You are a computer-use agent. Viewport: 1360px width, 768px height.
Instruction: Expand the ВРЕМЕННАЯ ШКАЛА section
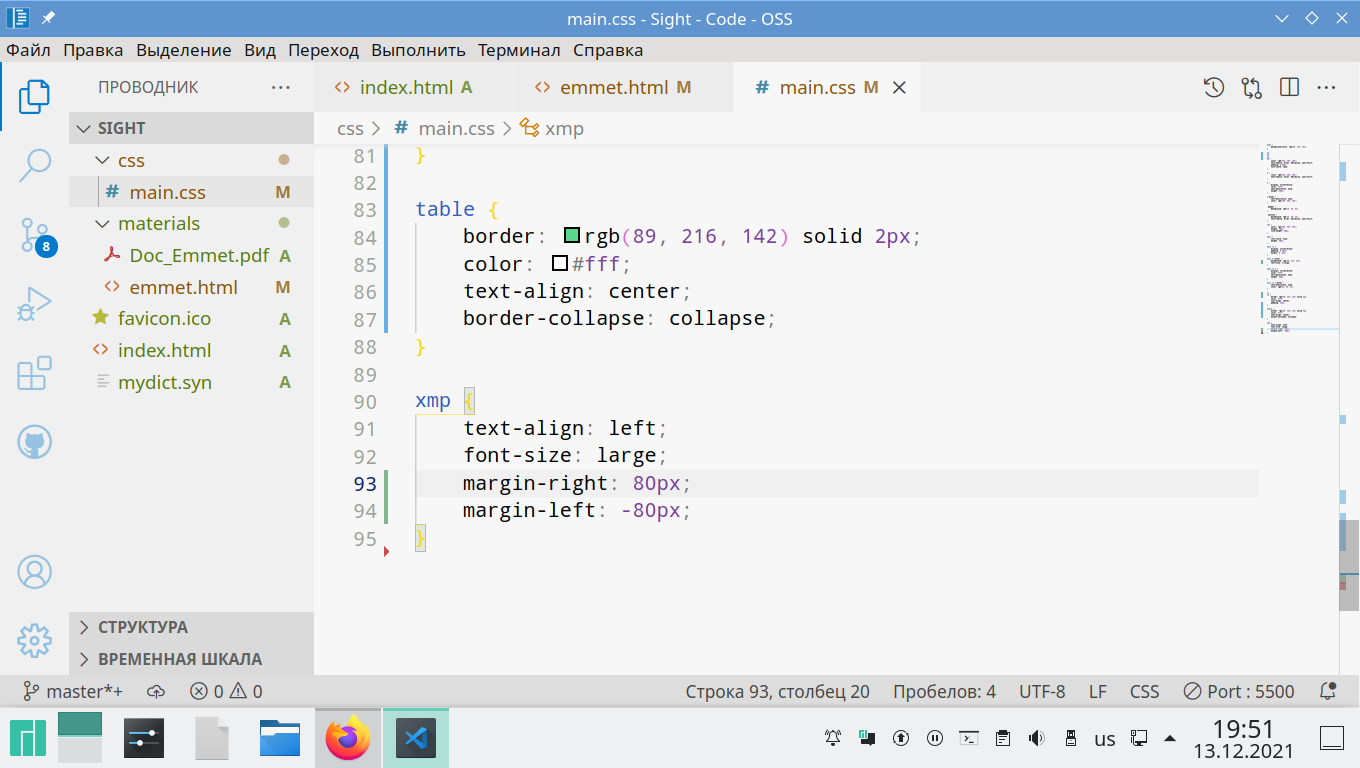[179, 659]
